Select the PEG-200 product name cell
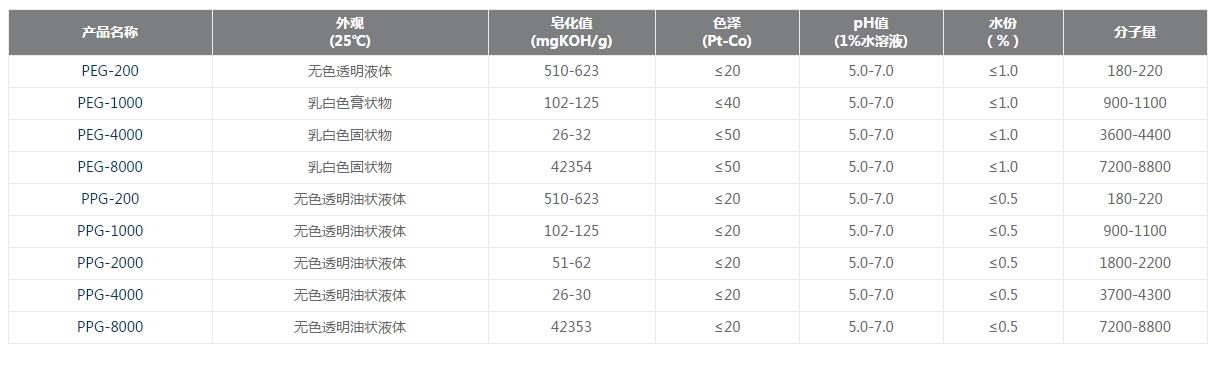Screen dimensions: 1214x379 [x=110, y=71]
